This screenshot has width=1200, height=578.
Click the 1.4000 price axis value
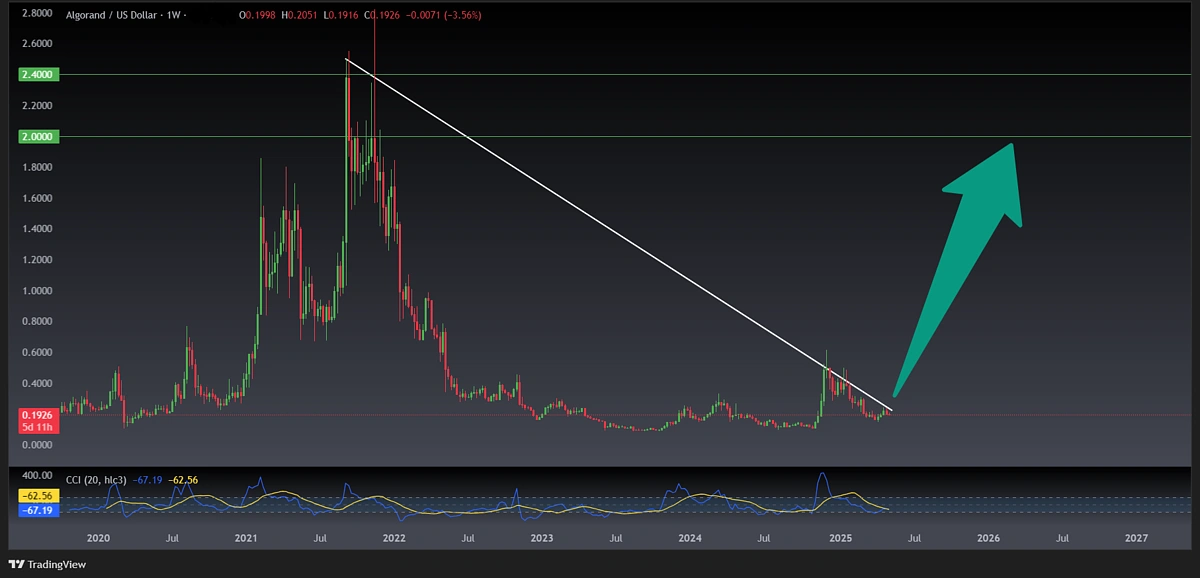pyautogui.click(x=37, y=229)
